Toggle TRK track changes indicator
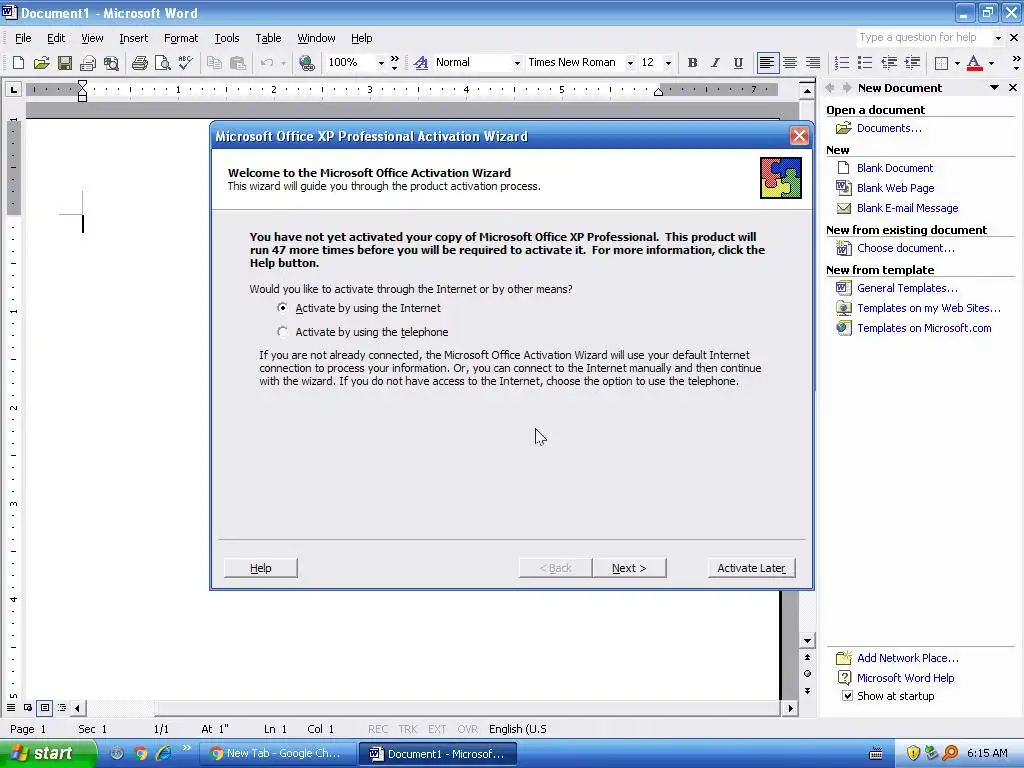This screenshot has height=768, width=1024. 408,729
